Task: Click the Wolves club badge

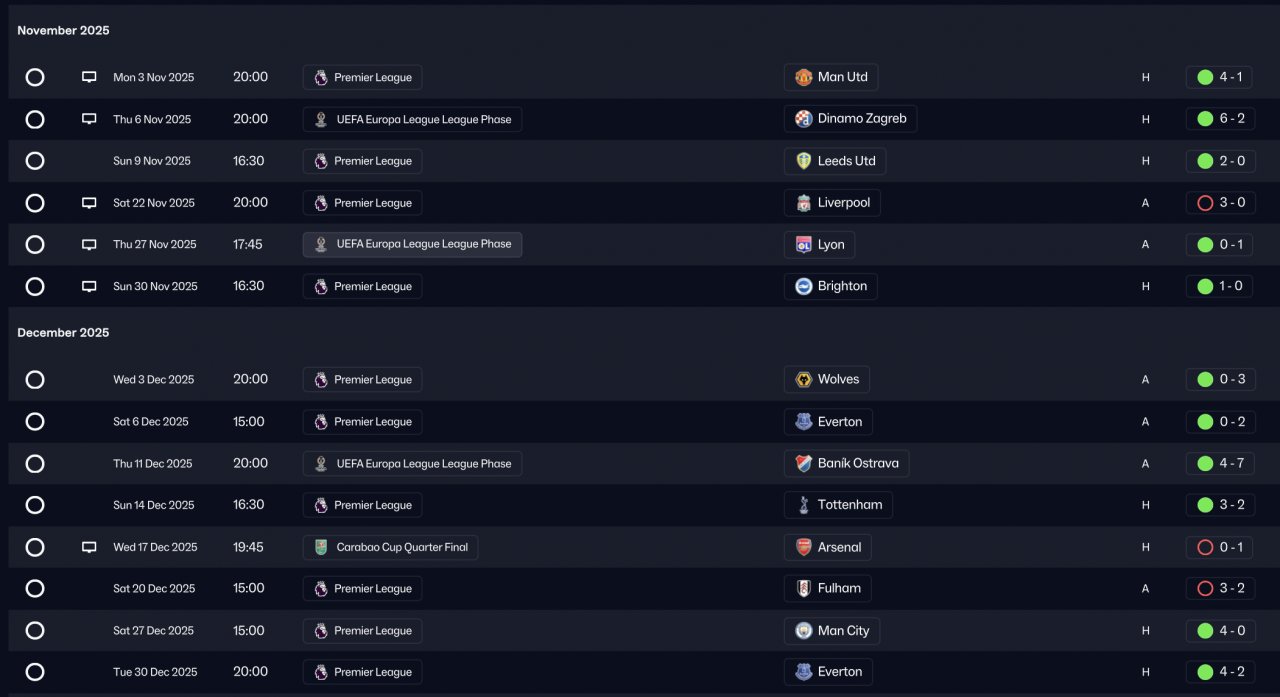Action: pos(804,380)
